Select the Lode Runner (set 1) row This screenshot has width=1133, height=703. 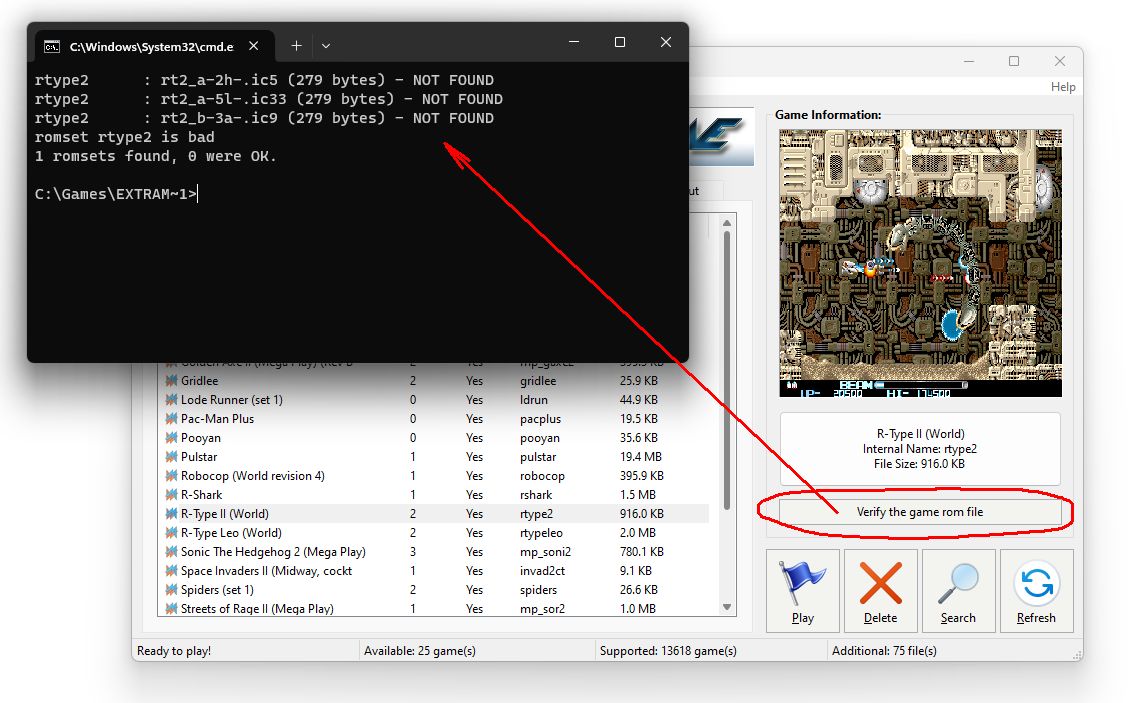point(231,400)
